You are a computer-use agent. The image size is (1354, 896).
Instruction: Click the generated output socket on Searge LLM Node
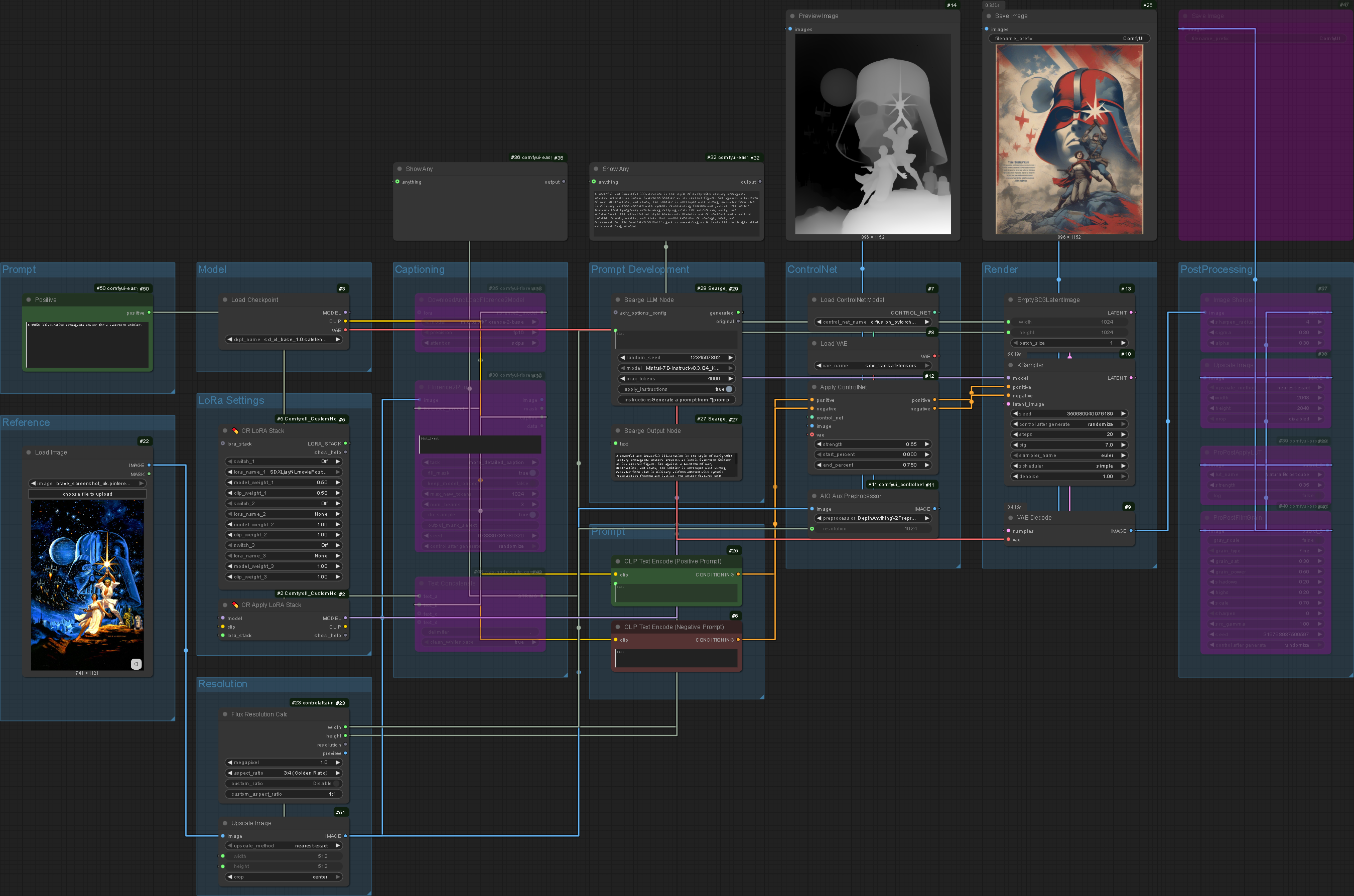coord(738,313)
